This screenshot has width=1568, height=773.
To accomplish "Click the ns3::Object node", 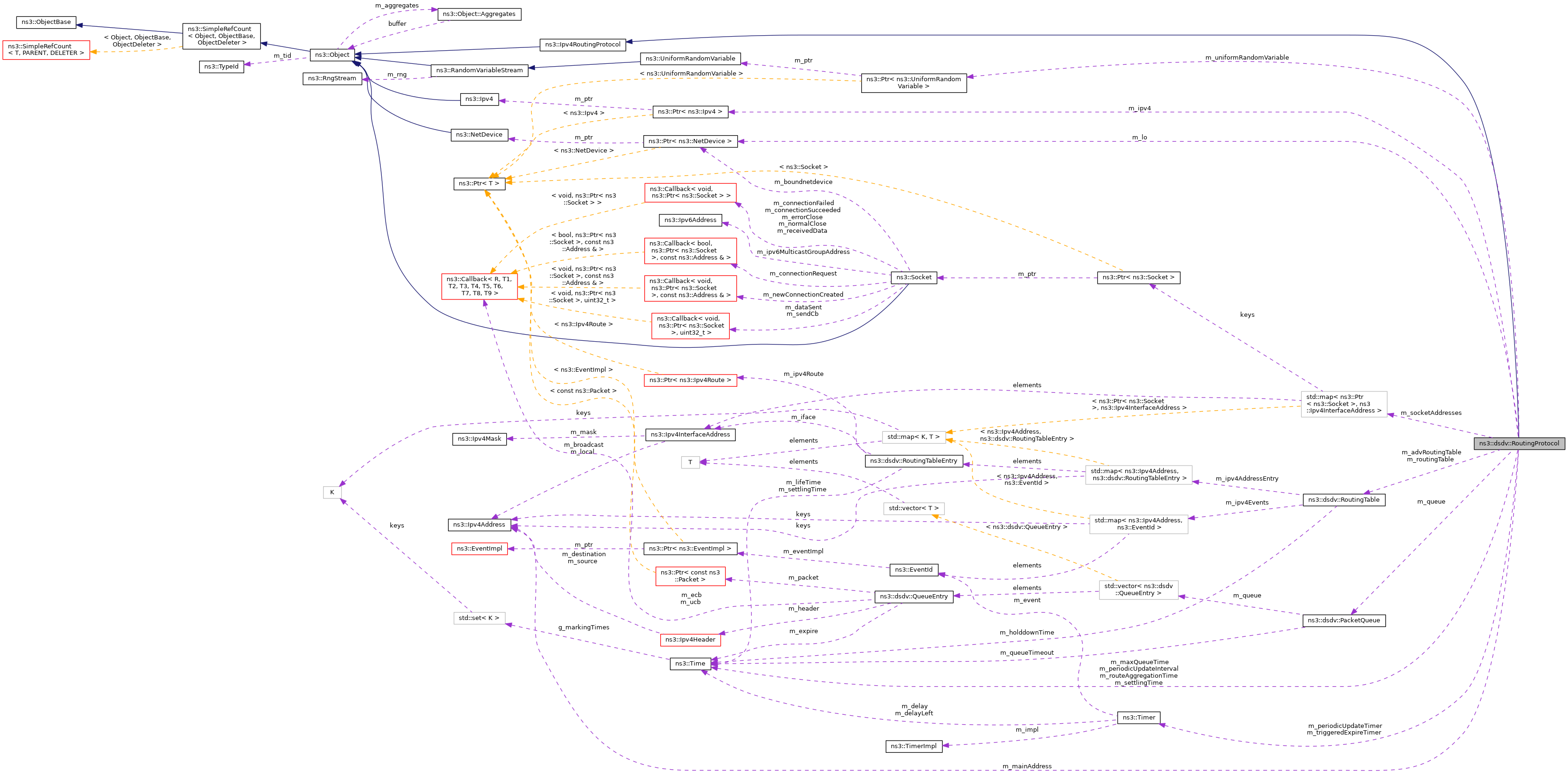I will (x=332, y=55).
